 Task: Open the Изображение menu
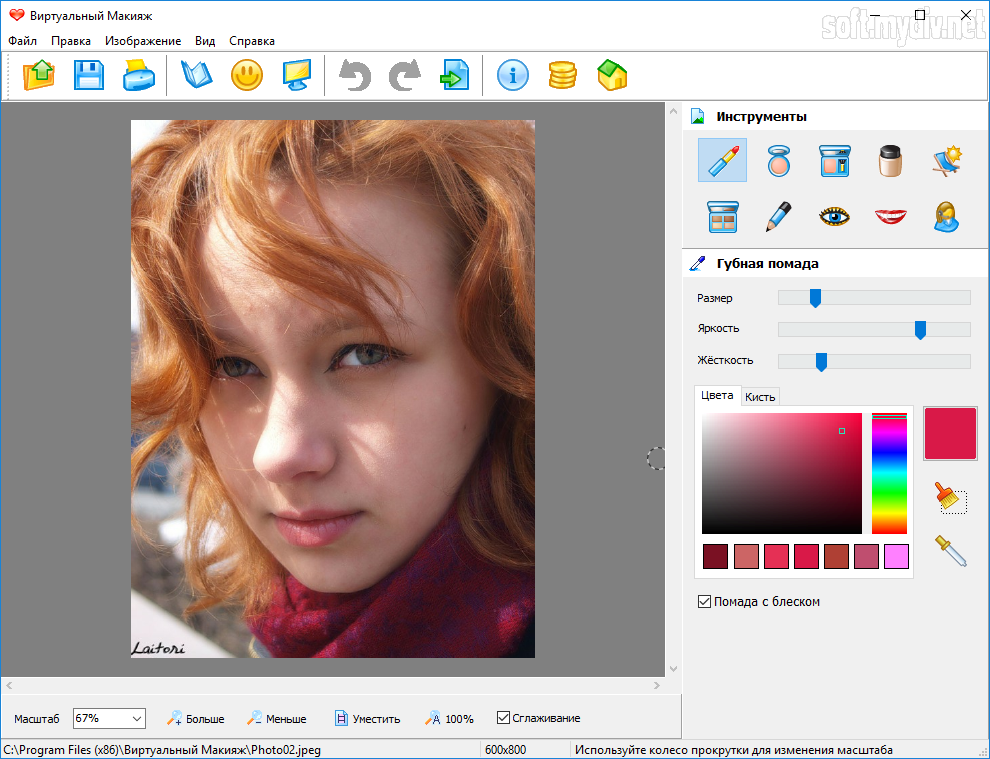pos(143,41)
